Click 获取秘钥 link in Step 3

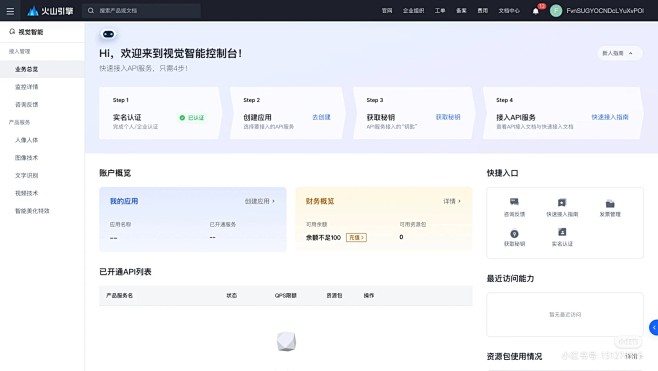point(448,117)
